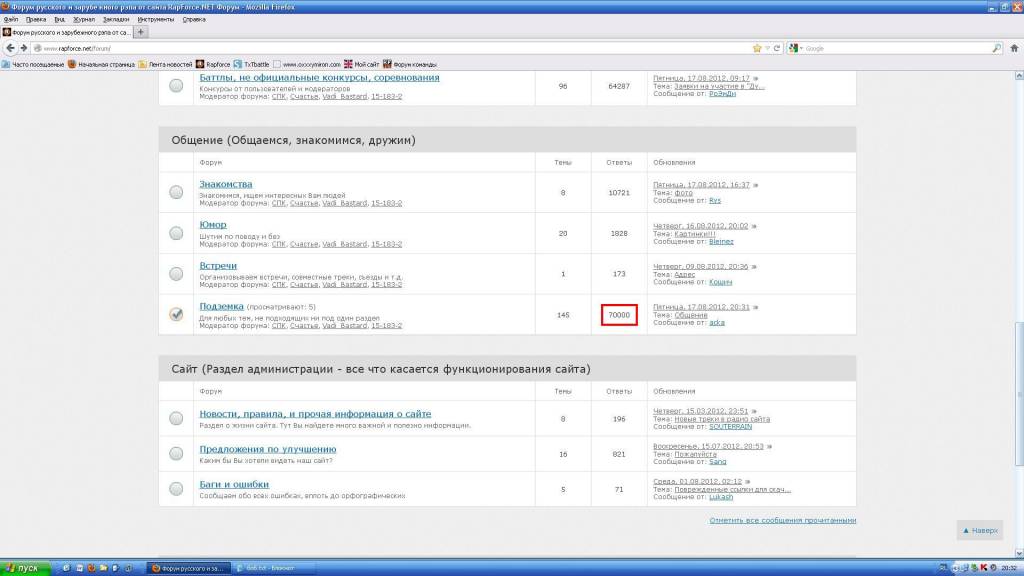Screen dimensions: 1024x576
Task: Click the scrollbar down arrow
Action: point(1019,553)
